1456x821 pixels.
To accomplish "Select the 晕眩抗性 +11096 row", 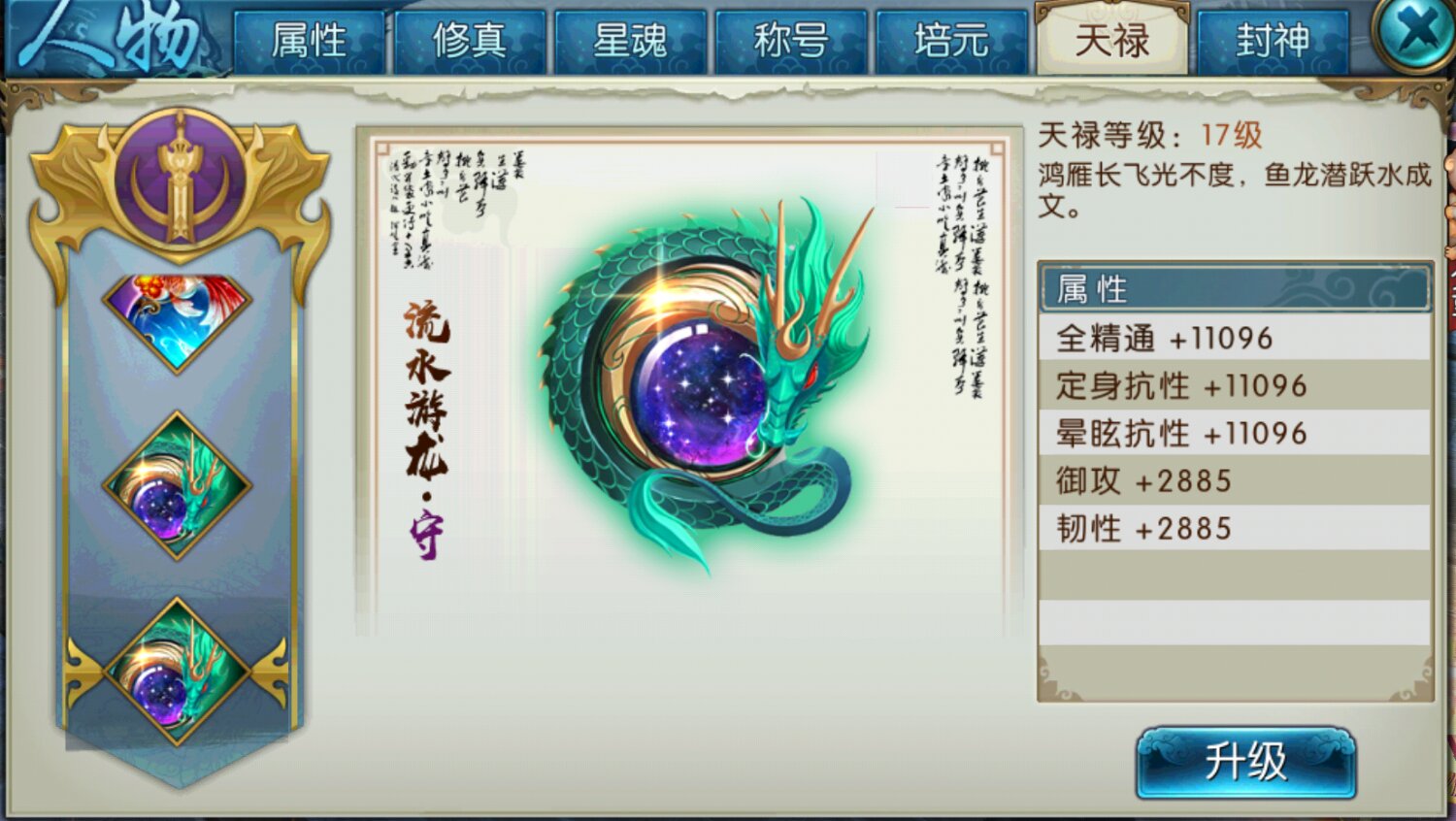I will point(1235,433).
